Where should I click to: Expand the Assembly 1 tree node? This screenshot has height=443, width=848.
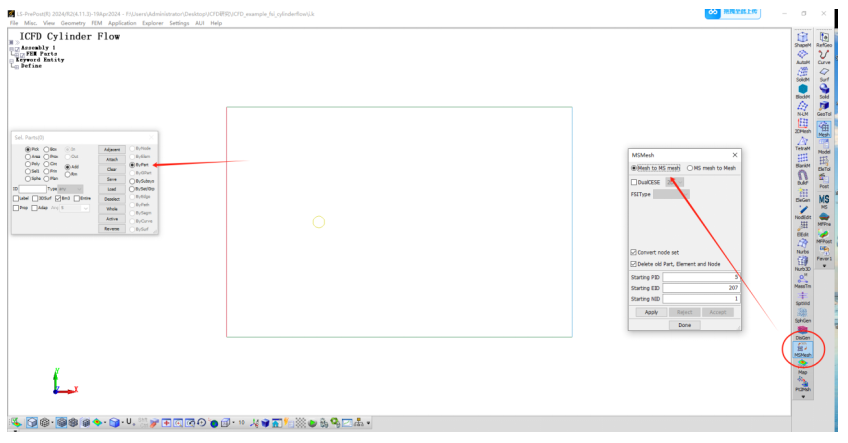pyautogui.click(x=11, y=48)
